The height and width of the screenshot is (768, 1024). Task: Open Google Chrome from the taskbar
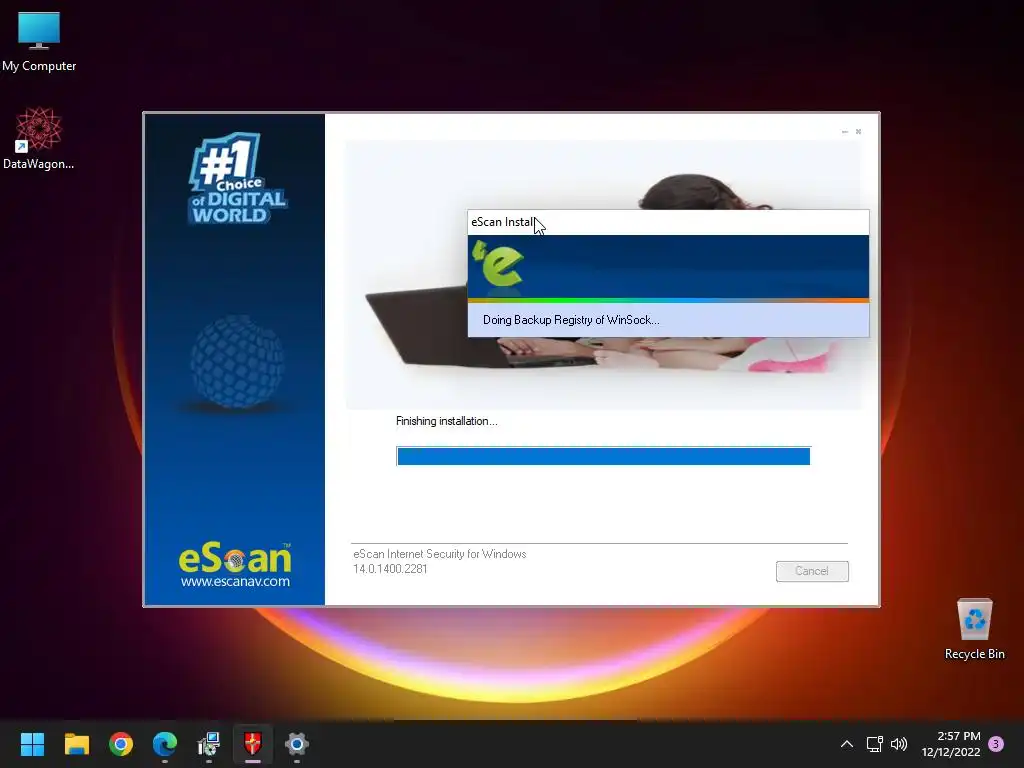[x=121, y=744]
